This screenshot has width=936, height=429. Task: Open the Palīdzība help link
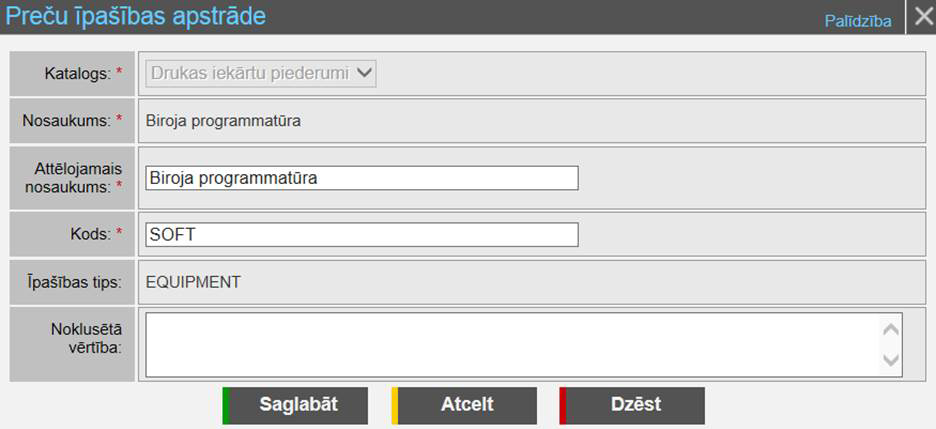pos(857,21)
